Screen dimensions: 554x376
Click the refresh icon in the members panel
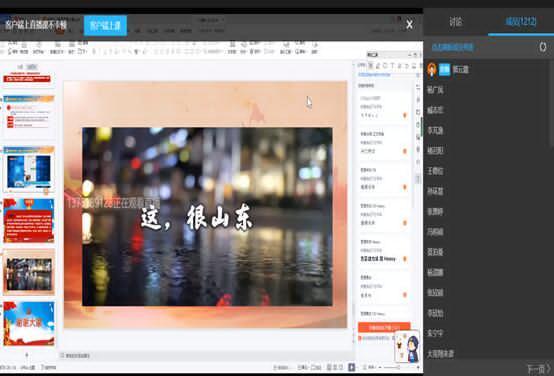click(543, 47)
